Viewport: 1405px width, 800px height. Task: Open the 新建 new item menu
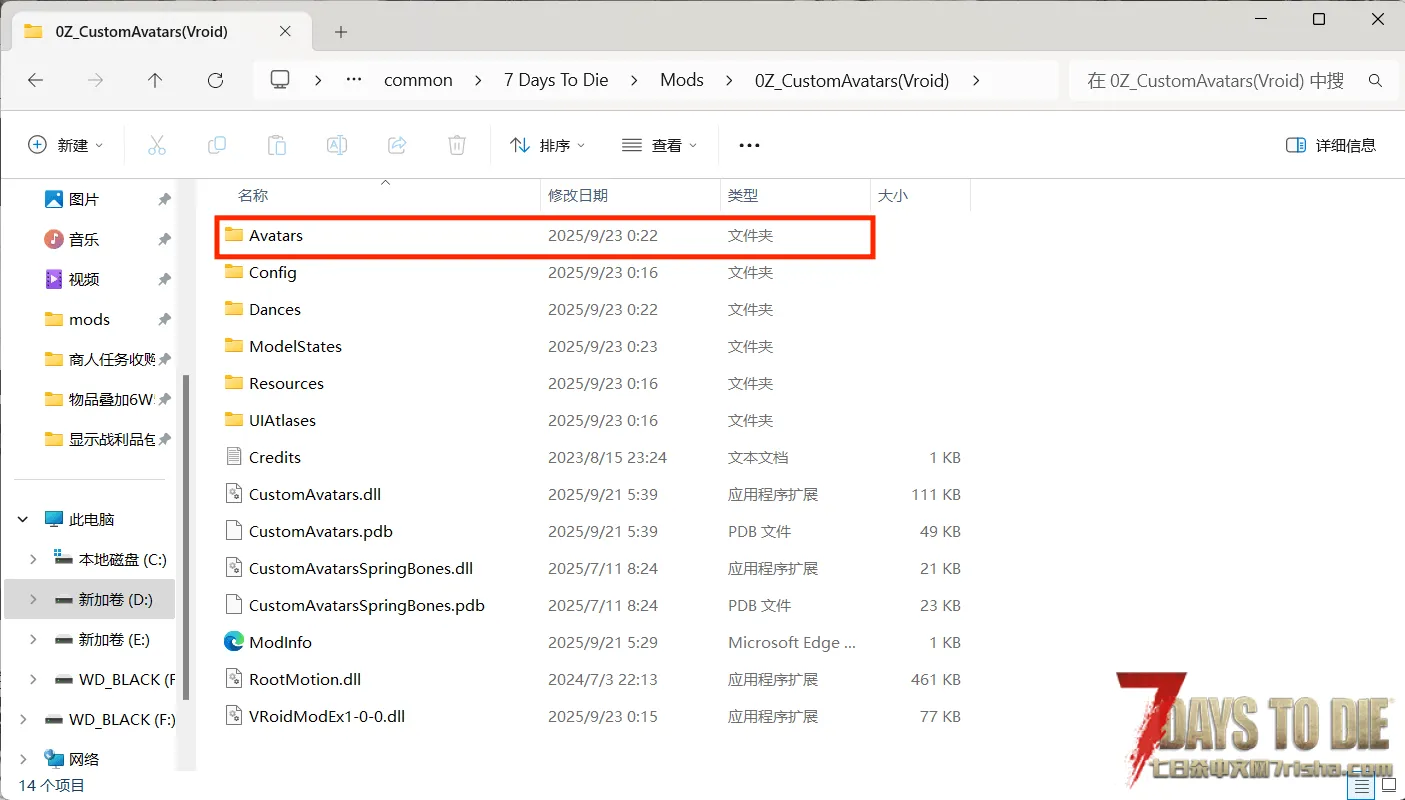[66, 145]
